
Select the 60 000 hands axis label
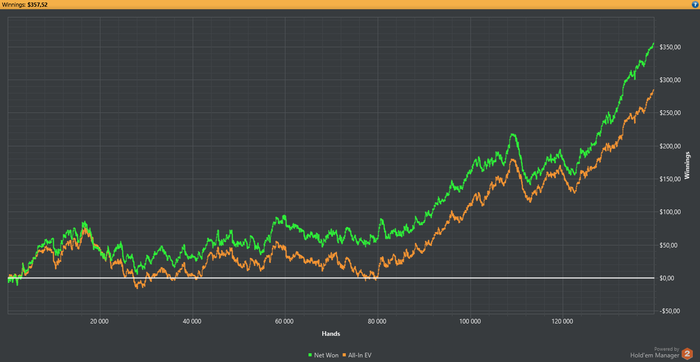(285, 320)
